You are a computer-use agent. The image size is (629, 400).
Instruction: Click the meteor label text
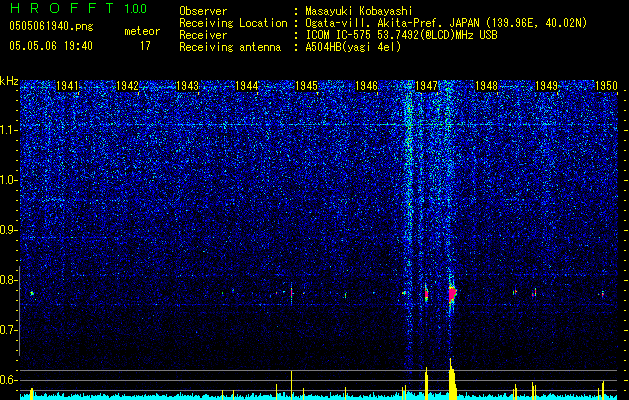(142, 31)
